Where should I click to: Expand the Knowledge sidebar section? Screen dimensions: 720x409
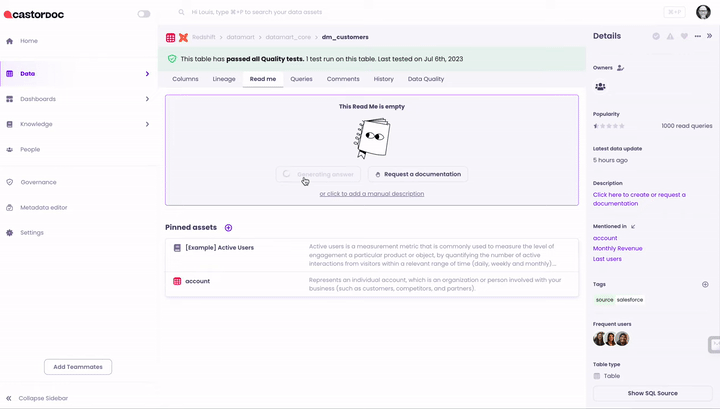click(x=147, y=124)
